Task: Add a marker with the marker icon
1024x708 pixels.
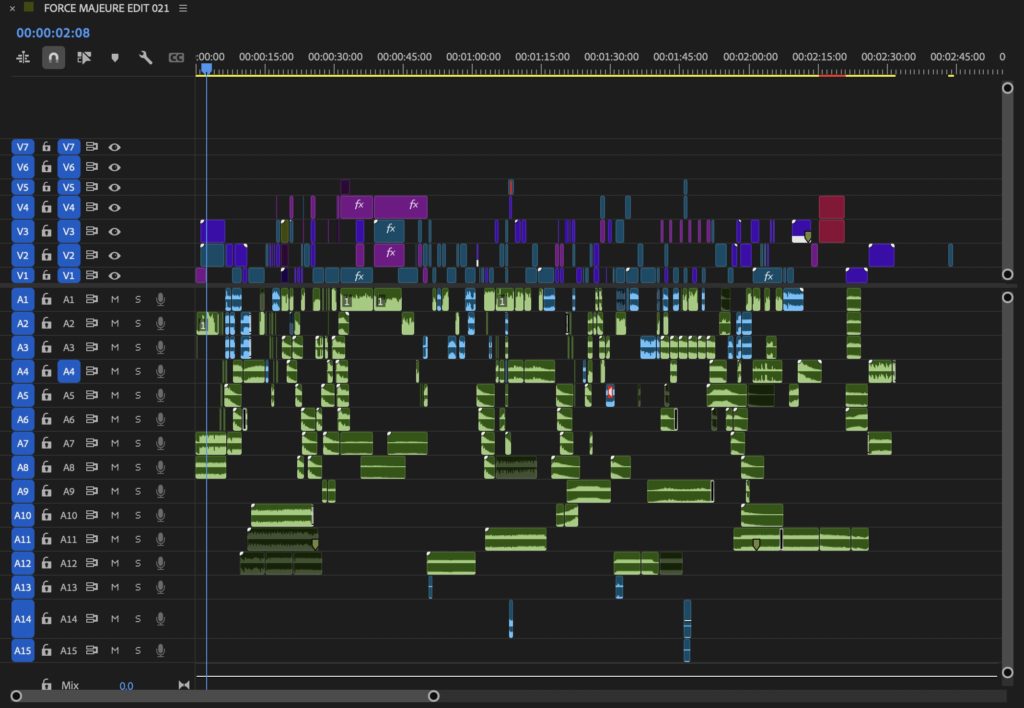Action: (115, 57)
